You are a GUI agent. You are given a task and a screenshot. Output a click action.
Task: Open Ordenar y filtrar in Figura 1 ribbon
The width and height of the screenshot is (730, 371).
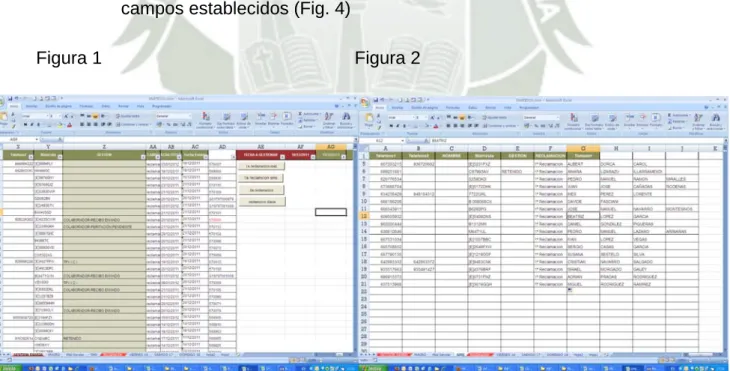pyautogui.click(x=328, y=120)
